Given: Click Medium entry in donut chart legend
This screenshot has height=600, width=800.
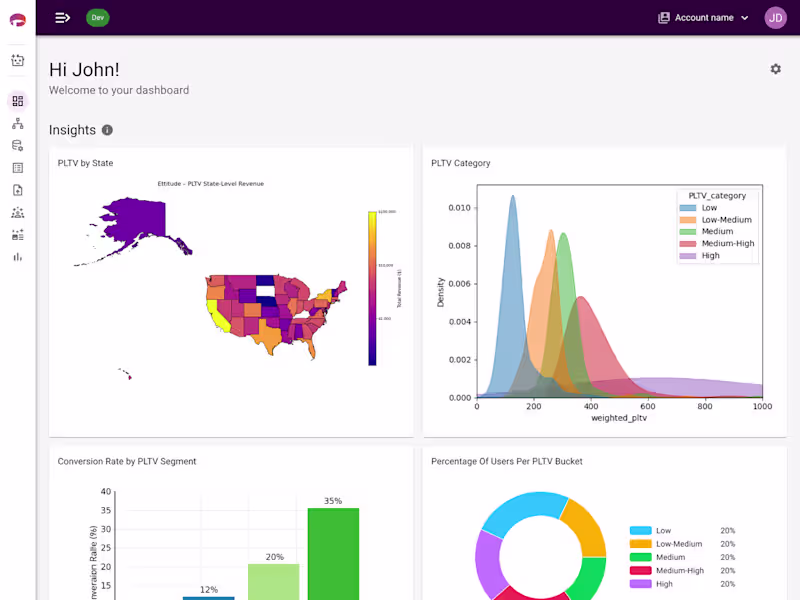Looking at the screenshot, I should click(682, 557).
